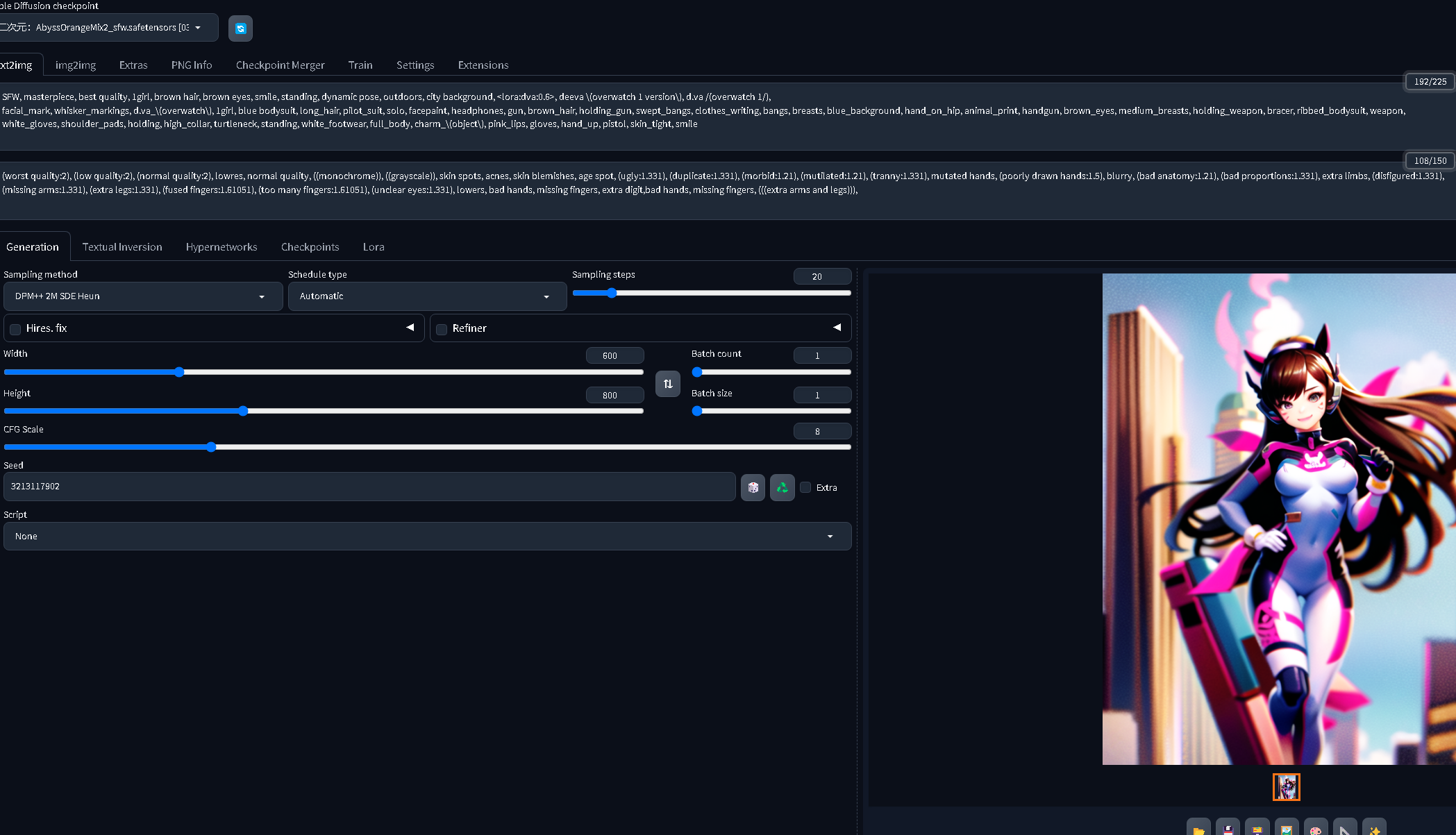This screenshot has height=835, width=1456.
Task: Open the Stable Diffusion checkpoint dropdown
Action: 108,28
